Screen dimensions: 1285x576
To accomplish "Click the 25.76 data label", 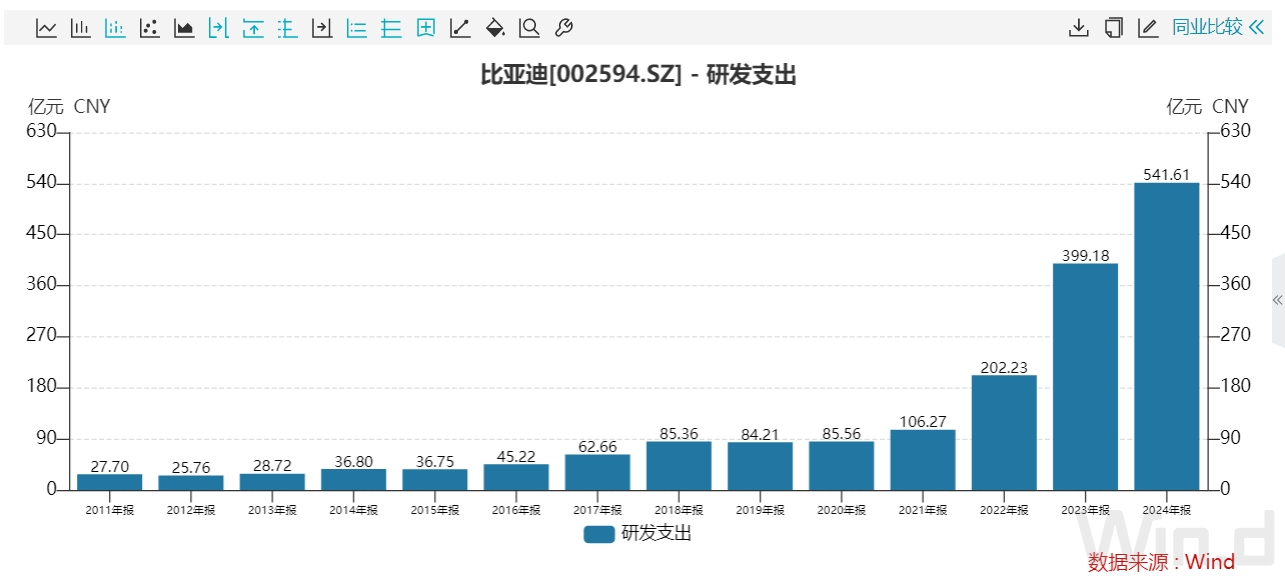I will (192, 468).
